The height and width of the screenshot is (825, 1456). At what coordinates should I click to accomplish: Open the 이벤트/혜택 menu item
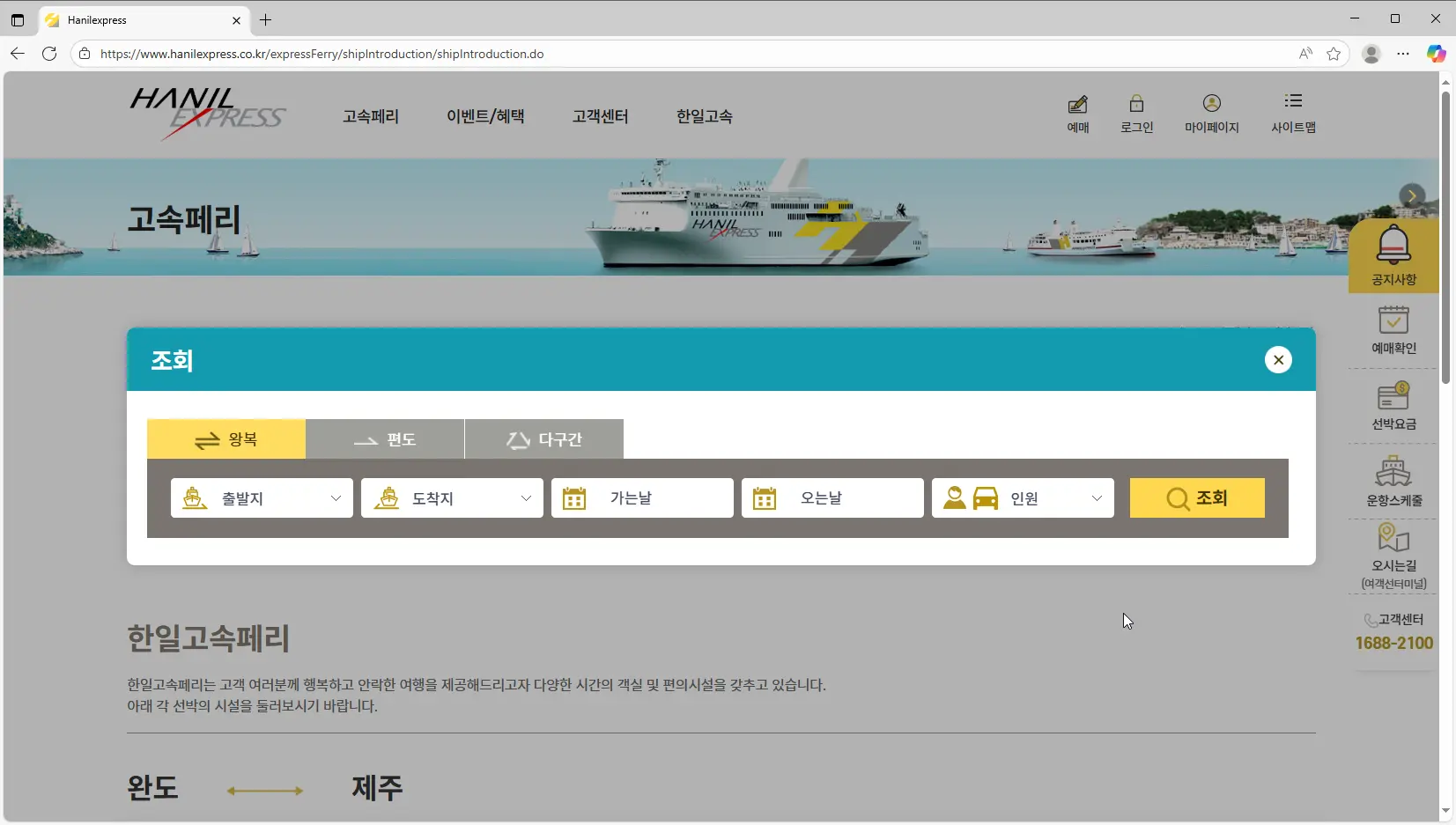[x=485, y=115]
